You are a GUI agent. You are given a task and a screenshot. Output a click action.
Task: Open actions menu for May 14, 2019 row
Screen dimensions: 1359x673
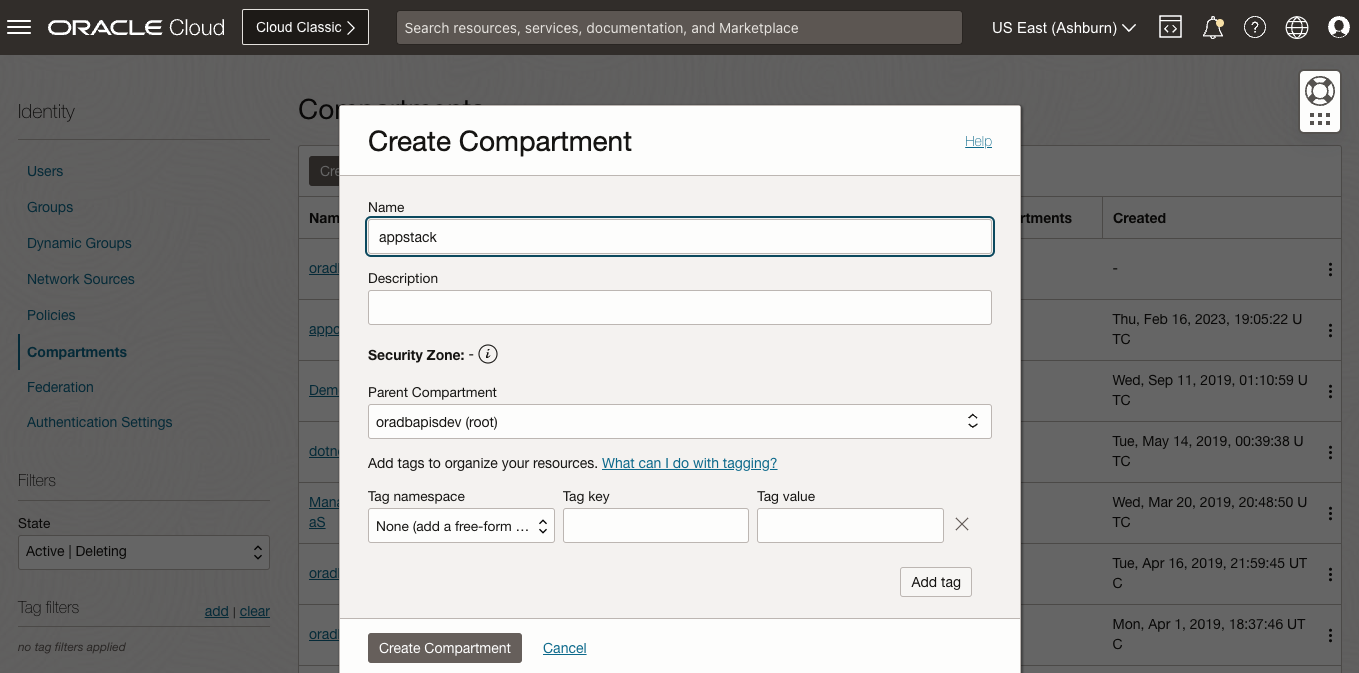[x=1330, y=452]
